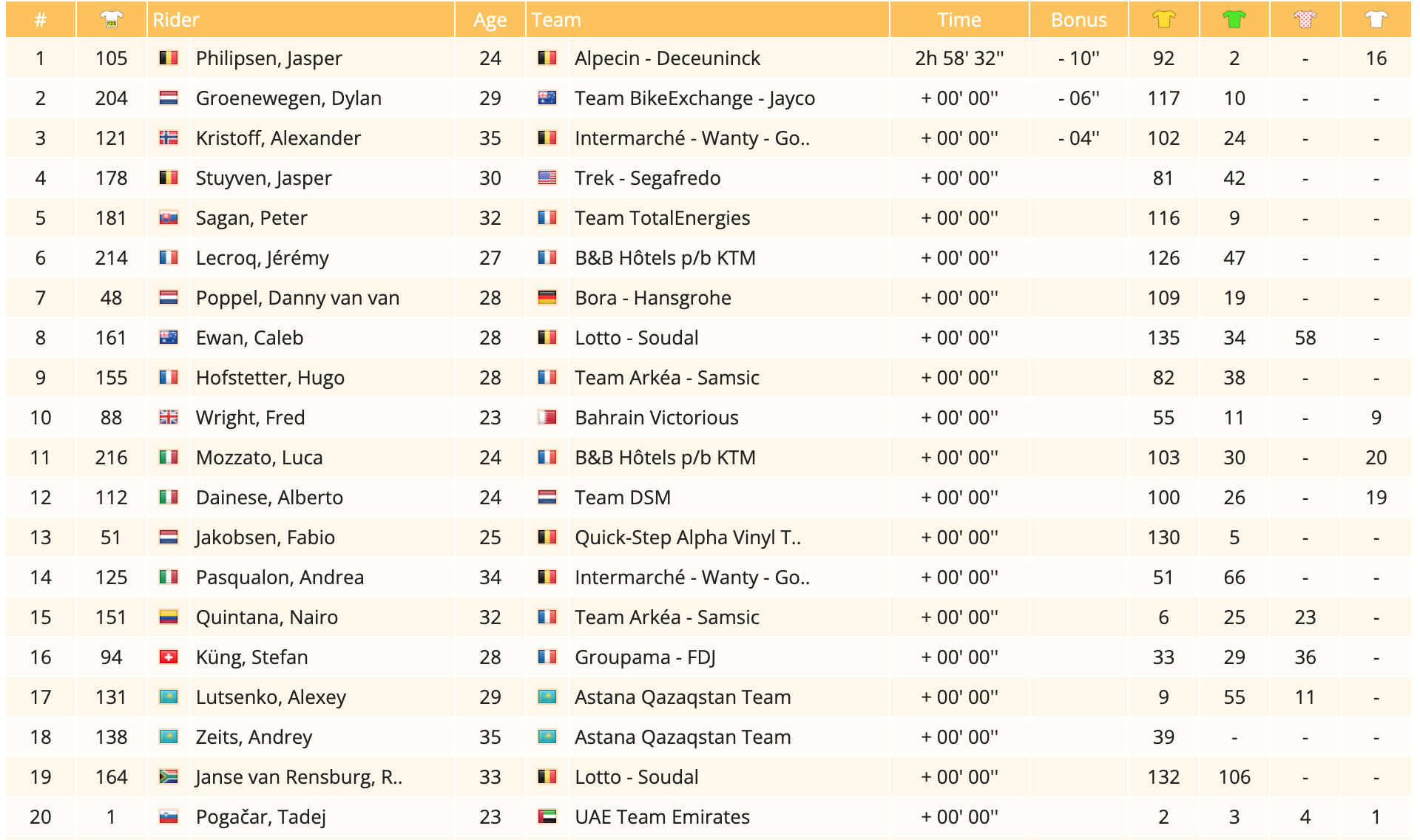Click the flag next to Trek - Segafredo
This screenshot has height=840, width=1420.
547,178
